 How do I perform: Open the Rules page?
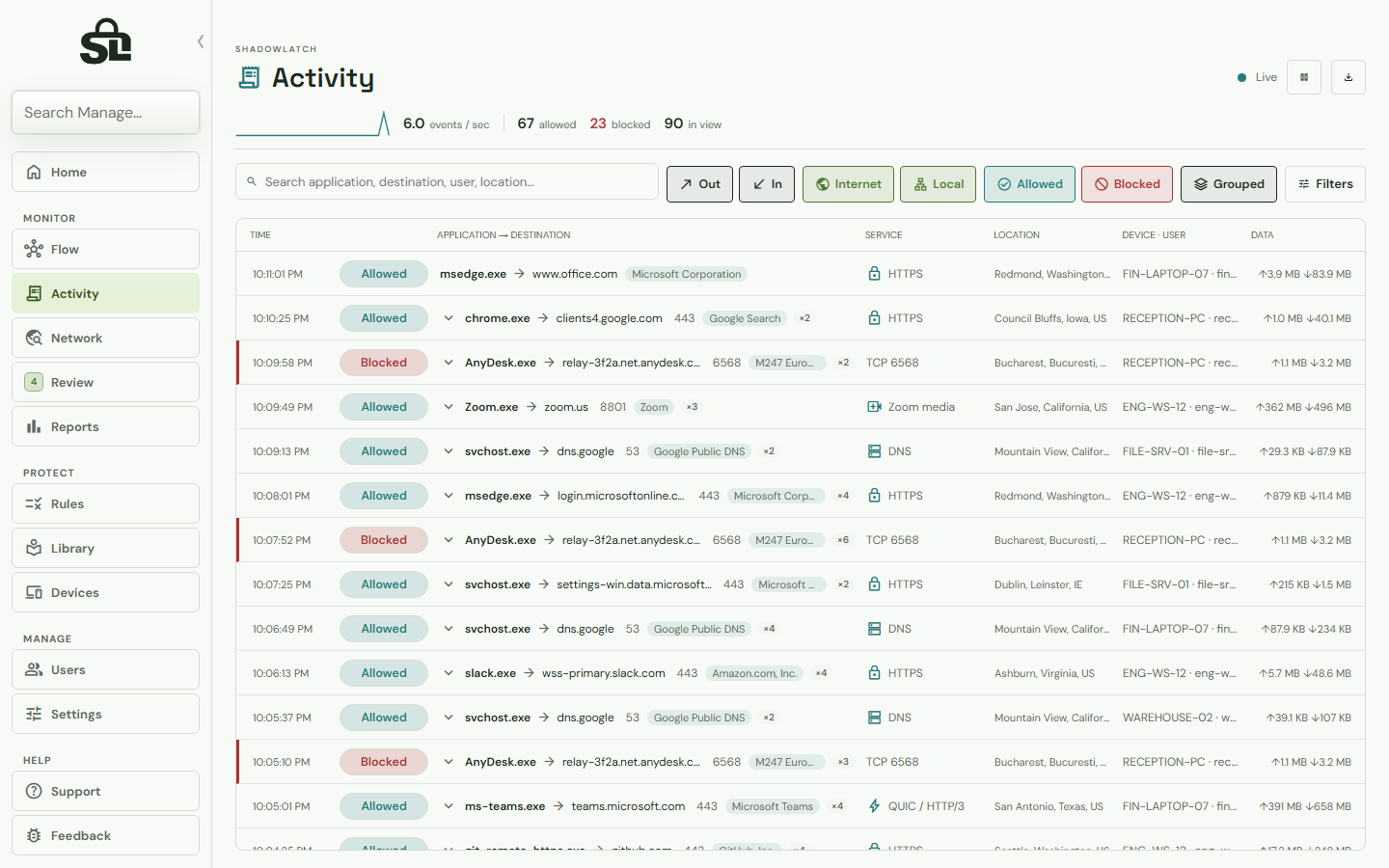pyautogui.click(x=106, y=503)
